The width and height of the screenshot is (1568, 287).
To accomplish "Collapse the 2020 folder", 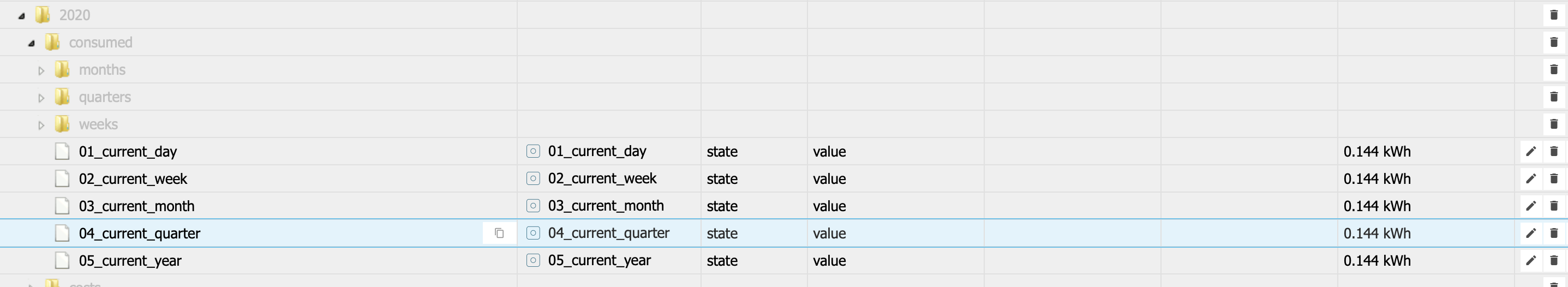I will tap(22, 16).
